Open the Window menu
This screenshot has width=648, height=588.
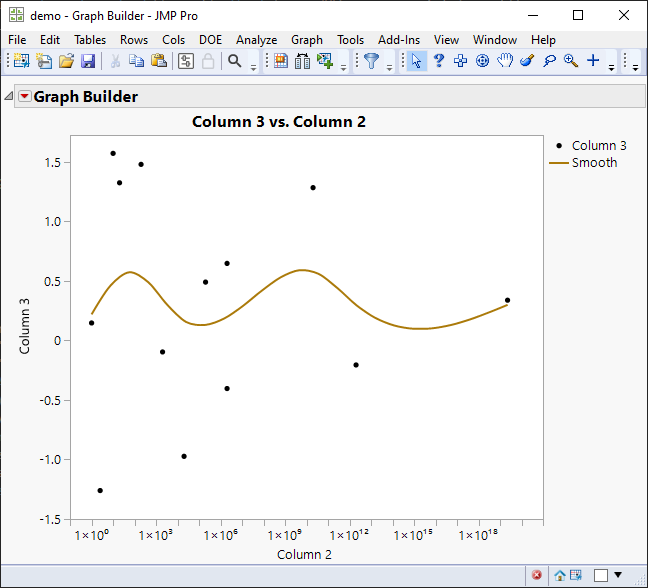pos(495,40)
